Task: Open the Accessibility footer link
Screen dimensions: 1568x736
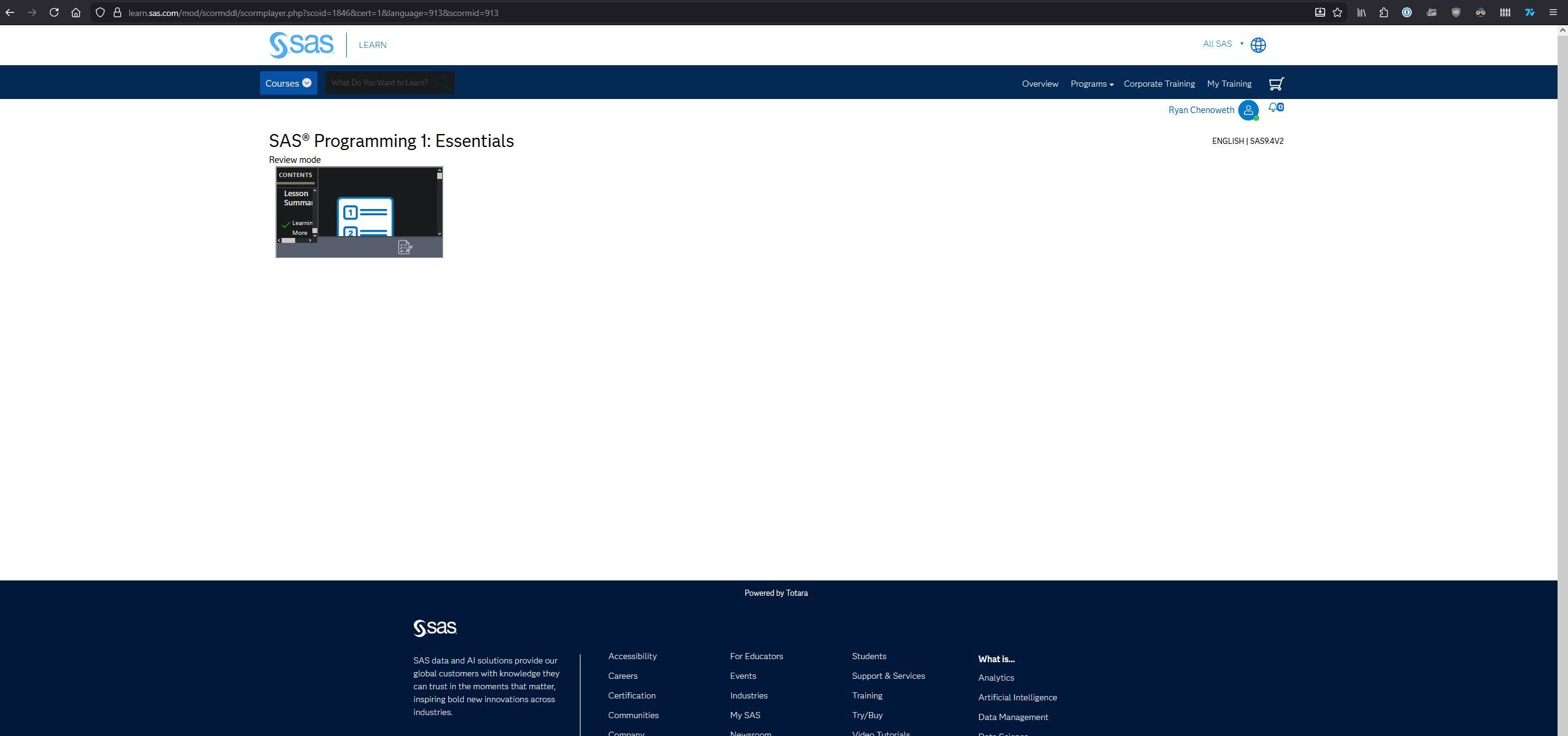Action: pos(632,656)
